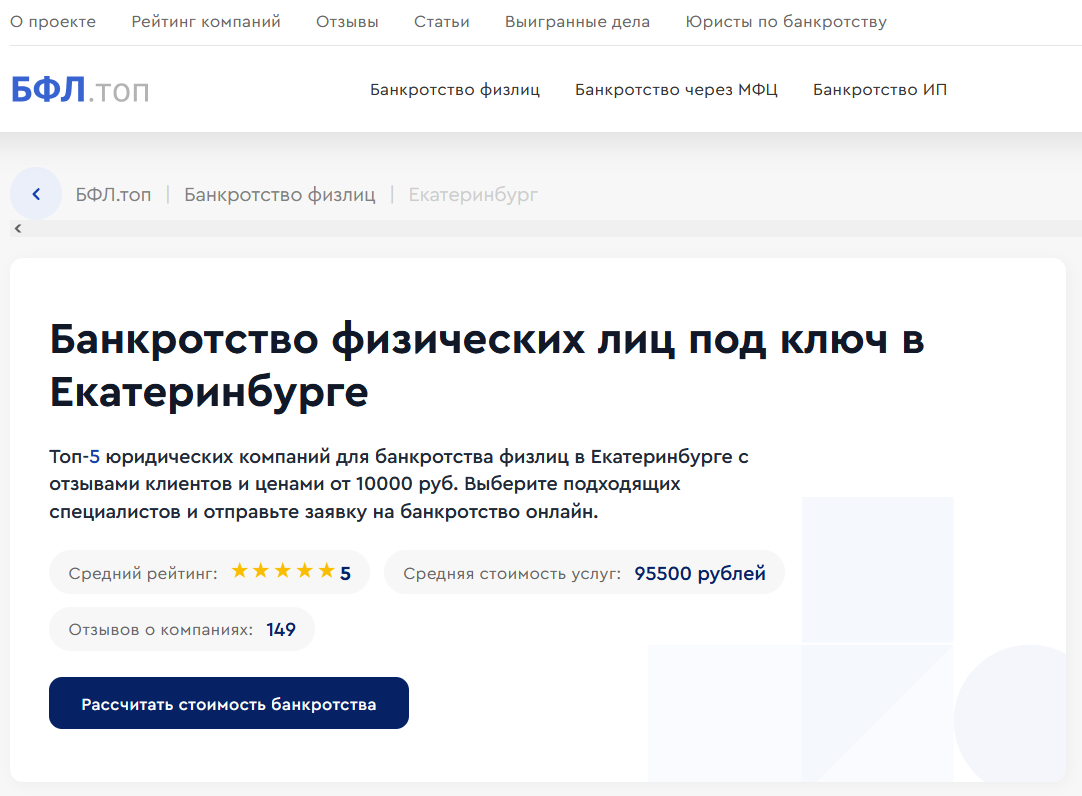This screenshot has height=796, width=1082.
Task: Click the БФЛ.топ breadcrumb link
Action: pos(113,195)
